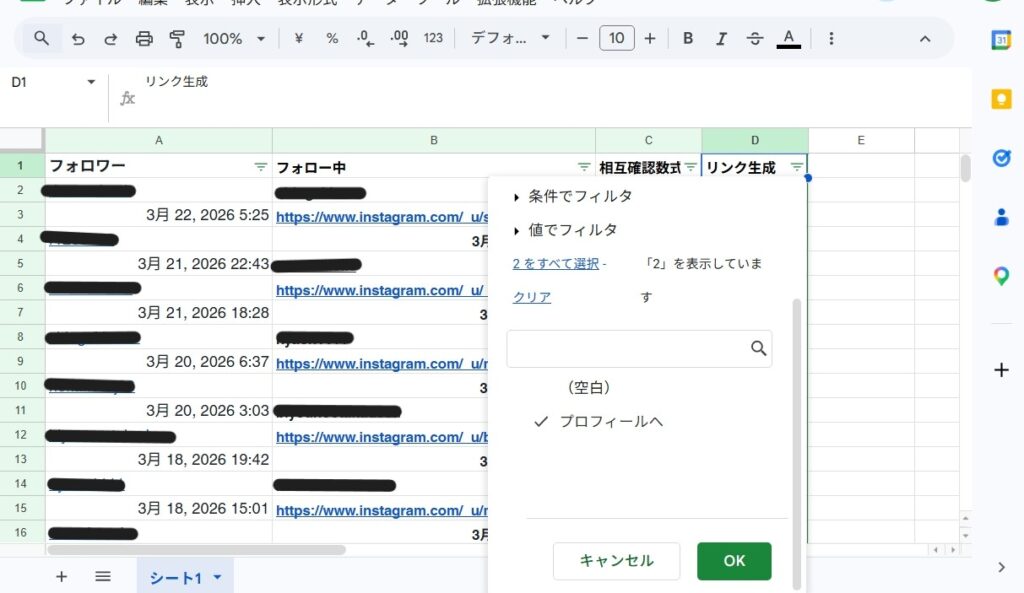The image size is (1024, 593).
Task: Open the text color picker
Action: tap(789, 39)
